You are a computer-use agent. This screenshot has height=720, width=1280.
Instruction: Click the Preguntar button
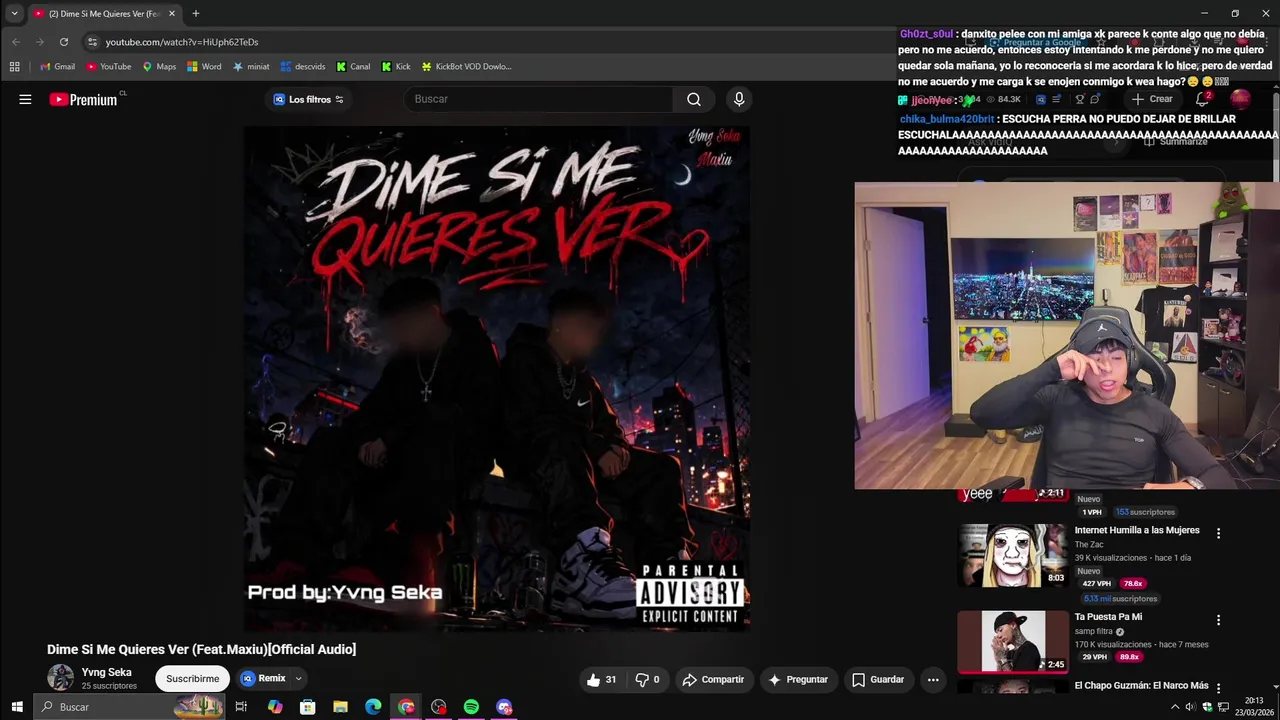click(x=798, y=680)
